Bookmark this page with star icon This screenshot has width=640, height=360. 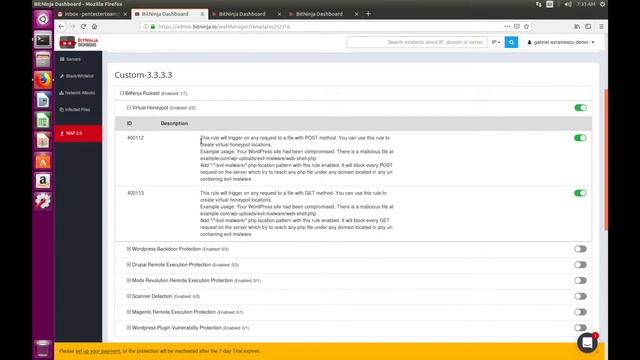(x=526, y=27)
